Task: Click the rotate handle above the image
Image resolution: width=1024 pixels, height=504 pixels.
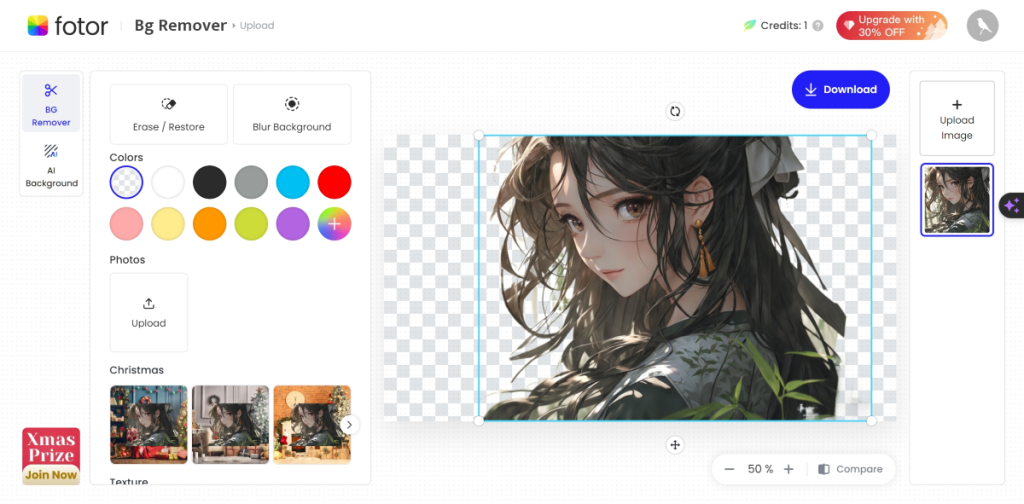Action: pos(675,111)
